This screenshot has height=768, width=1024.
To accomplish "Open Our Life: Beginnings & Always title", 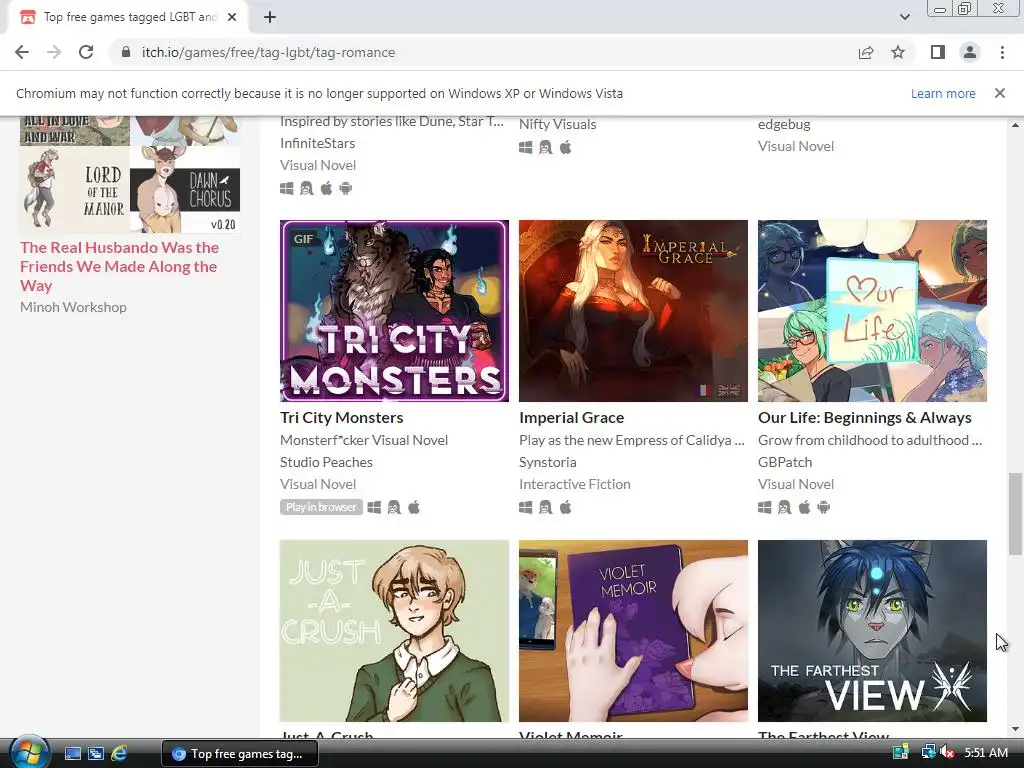I will tap(865, 417).
